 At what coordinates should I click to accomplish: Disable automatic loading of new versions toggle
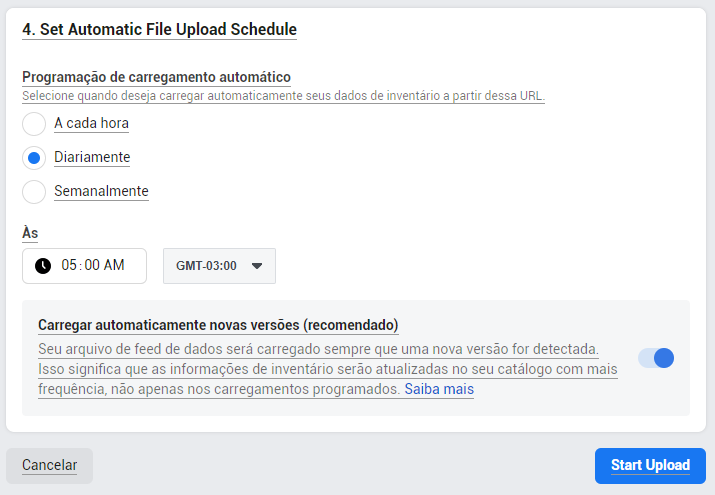[x=656, y=358]
